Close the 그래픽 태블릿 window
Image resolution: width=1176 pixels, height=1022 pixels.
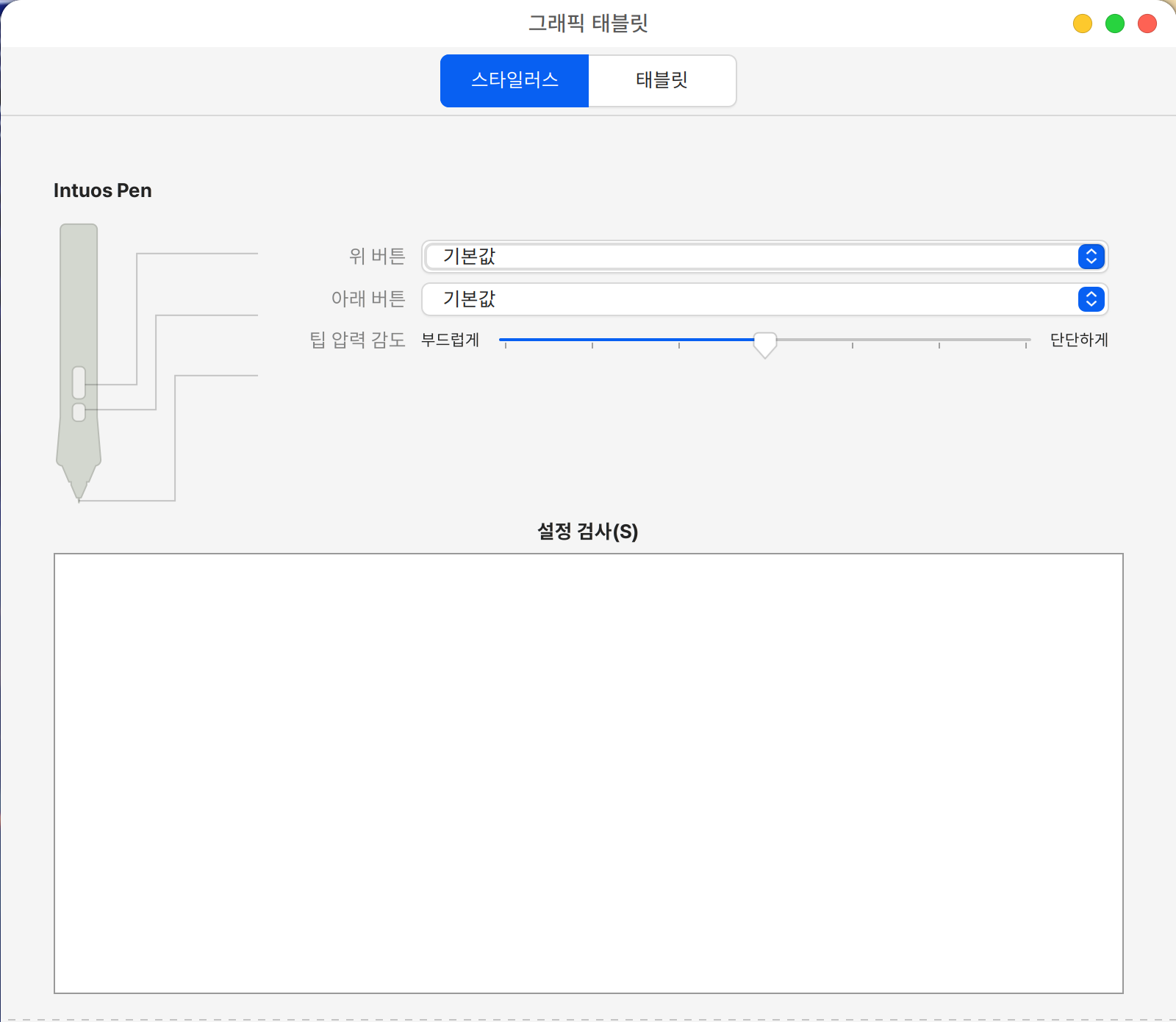point(1147,24)
